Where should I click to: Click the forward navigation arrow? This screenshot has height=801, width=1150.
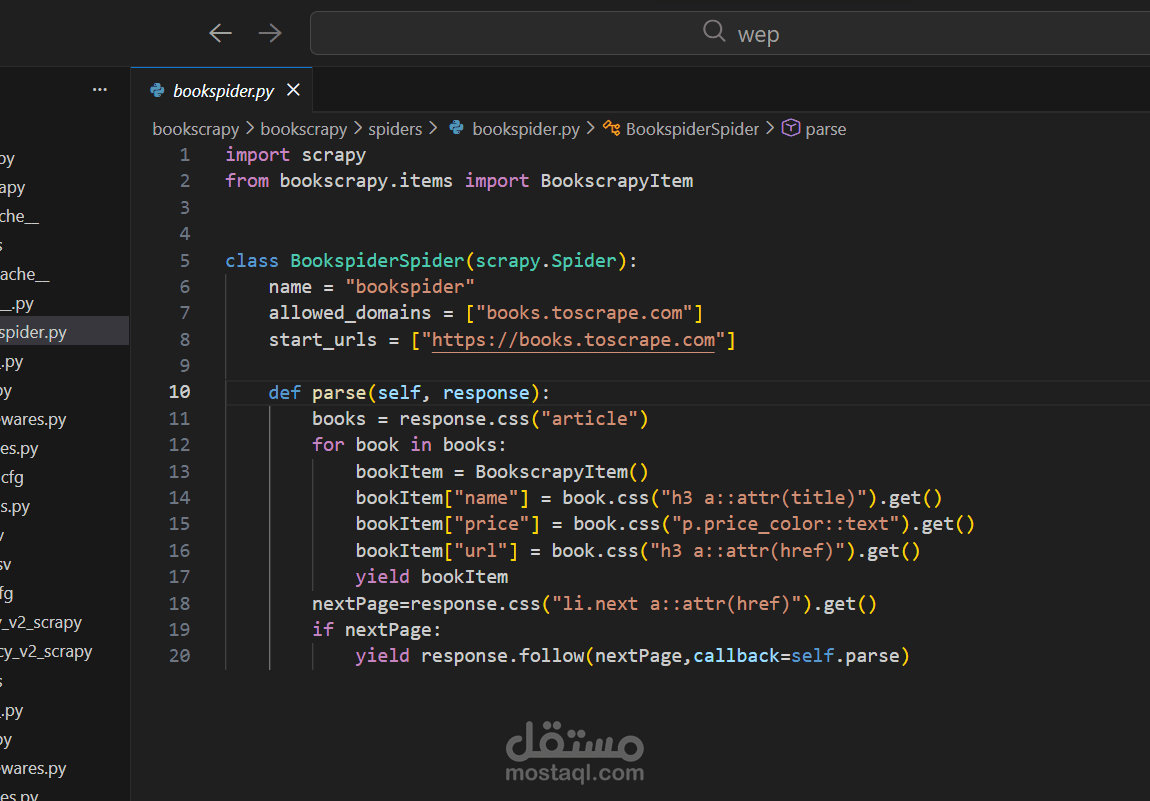270,33
